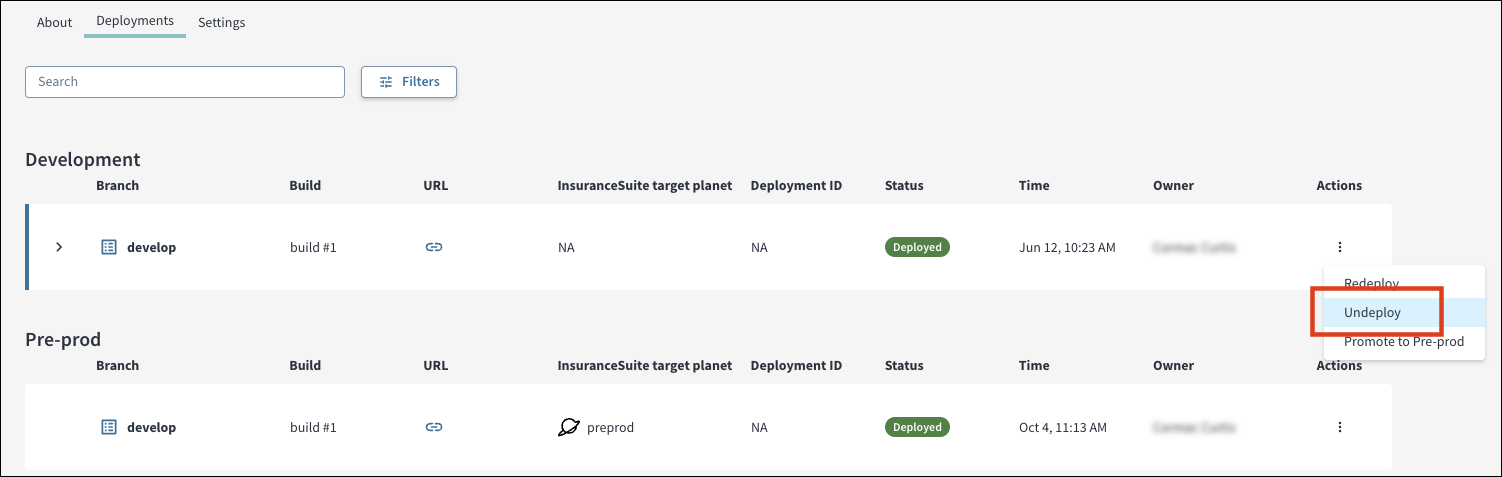The image size is (1502, 477).
Task: Select Promote to Pre-prod menu option
Action: pos(1404,342)
